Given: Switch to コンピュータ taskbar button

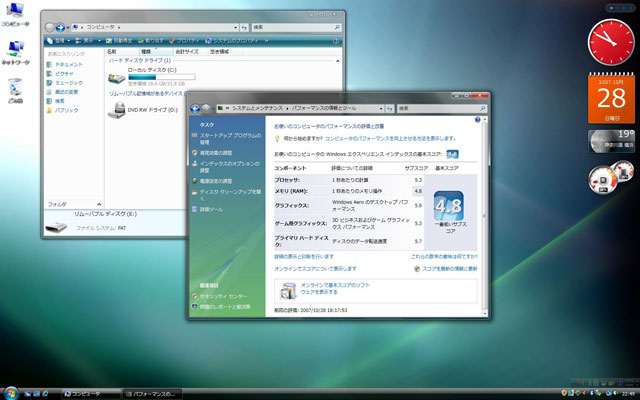Looking at the screenshot, I should pos(91,394).
